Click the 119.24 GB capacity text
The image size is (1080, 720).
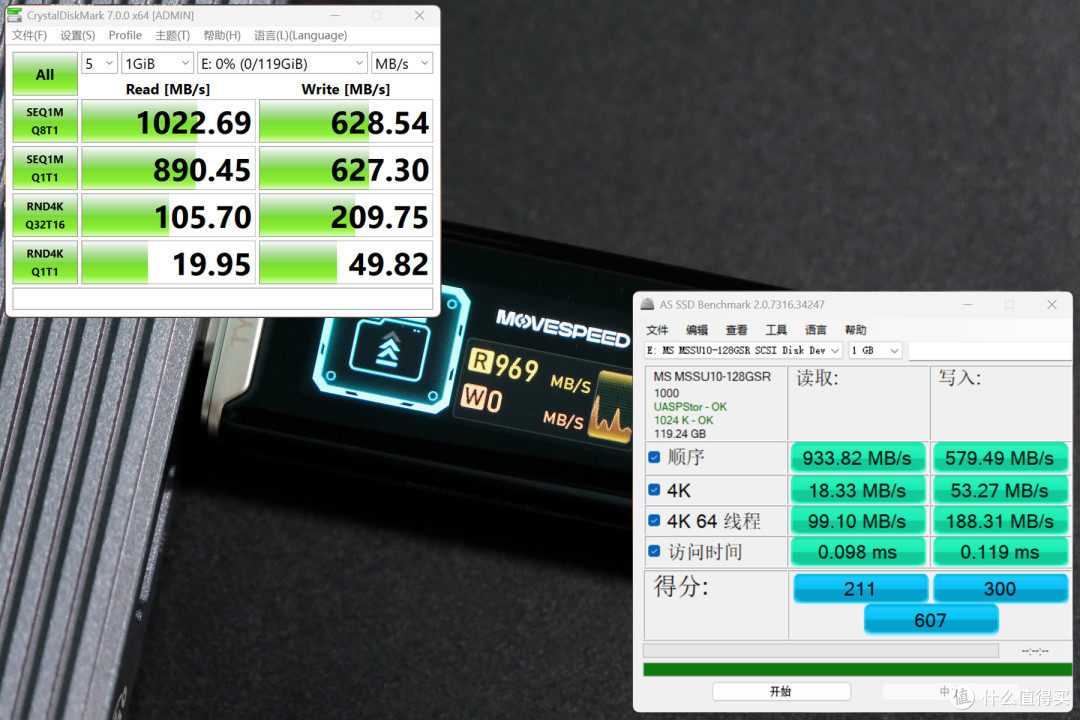tap(680, 433)
